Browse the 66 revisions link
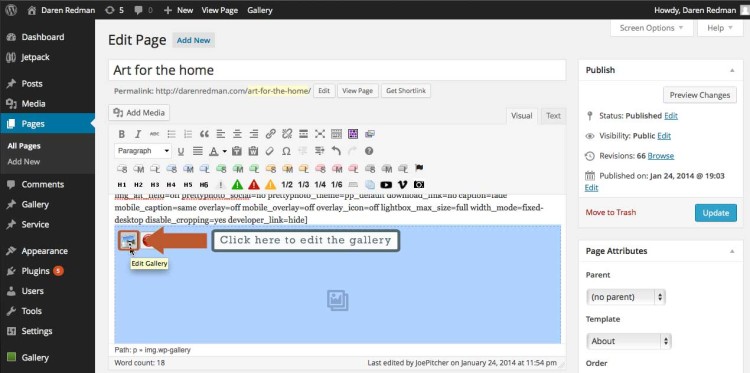The height and width of the screenshot is (373, 750). tap(661, 156)
